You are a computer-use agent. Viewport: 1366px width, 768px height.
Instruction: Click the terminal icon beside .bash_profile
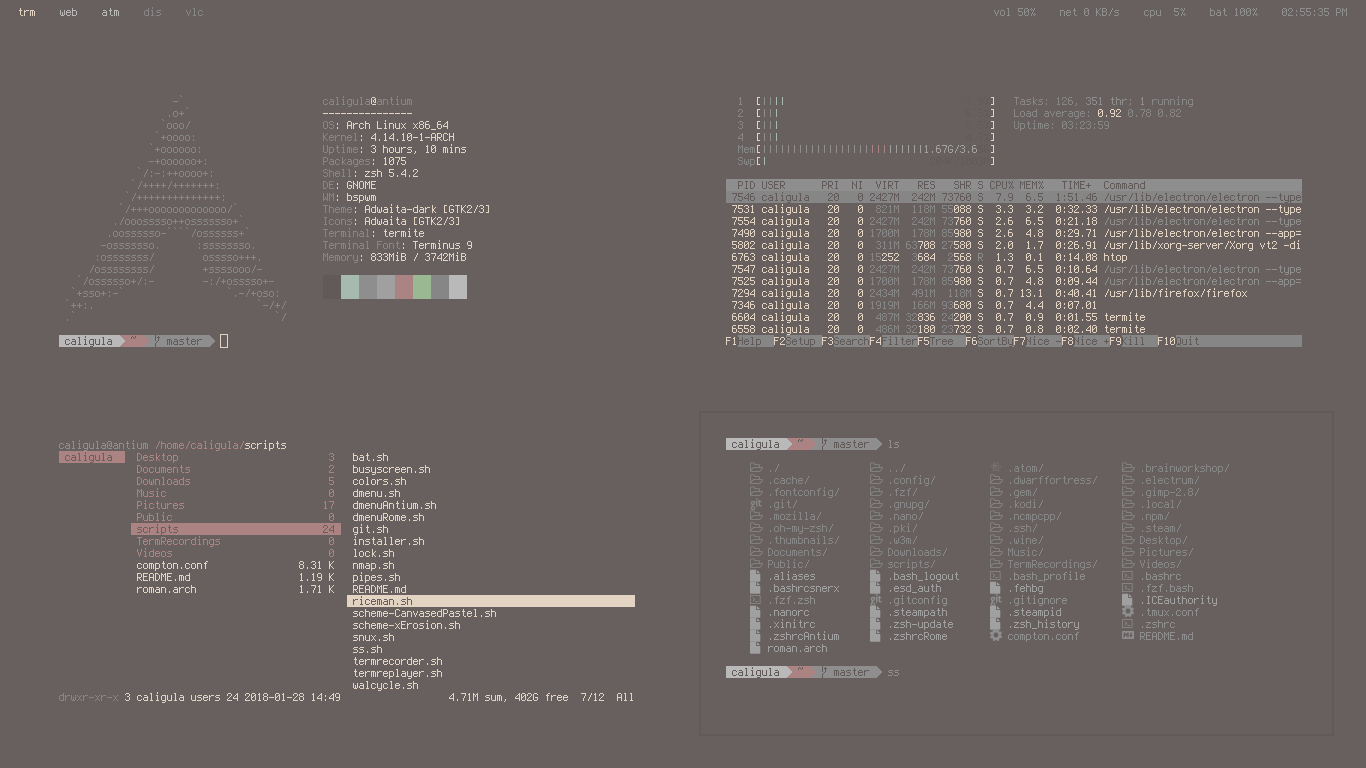[x=996, y=576]
